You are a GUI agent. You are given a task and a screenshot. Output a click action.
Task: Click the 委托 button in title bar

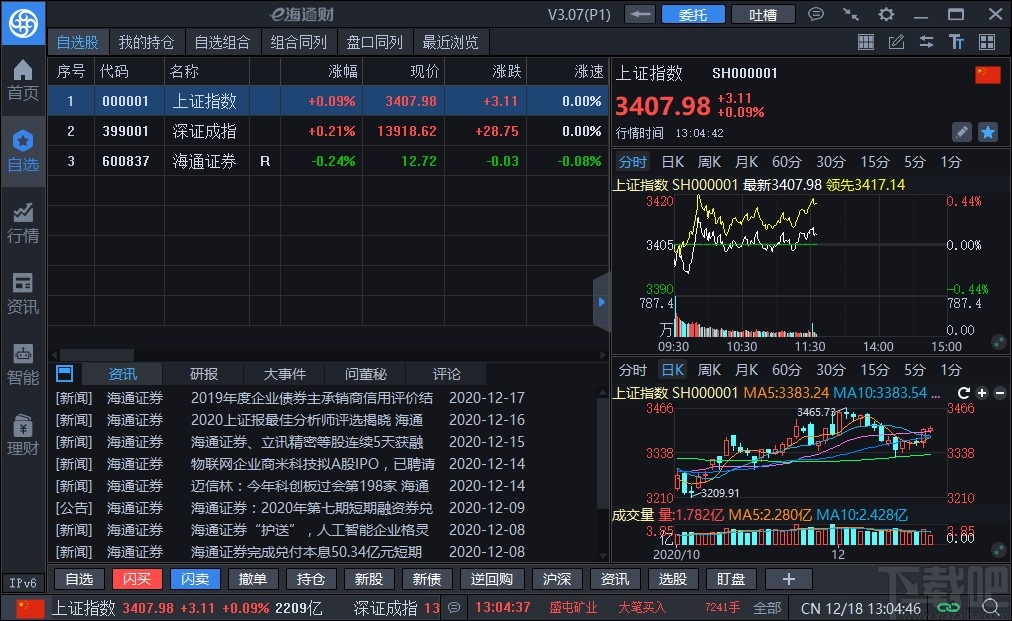693,14
